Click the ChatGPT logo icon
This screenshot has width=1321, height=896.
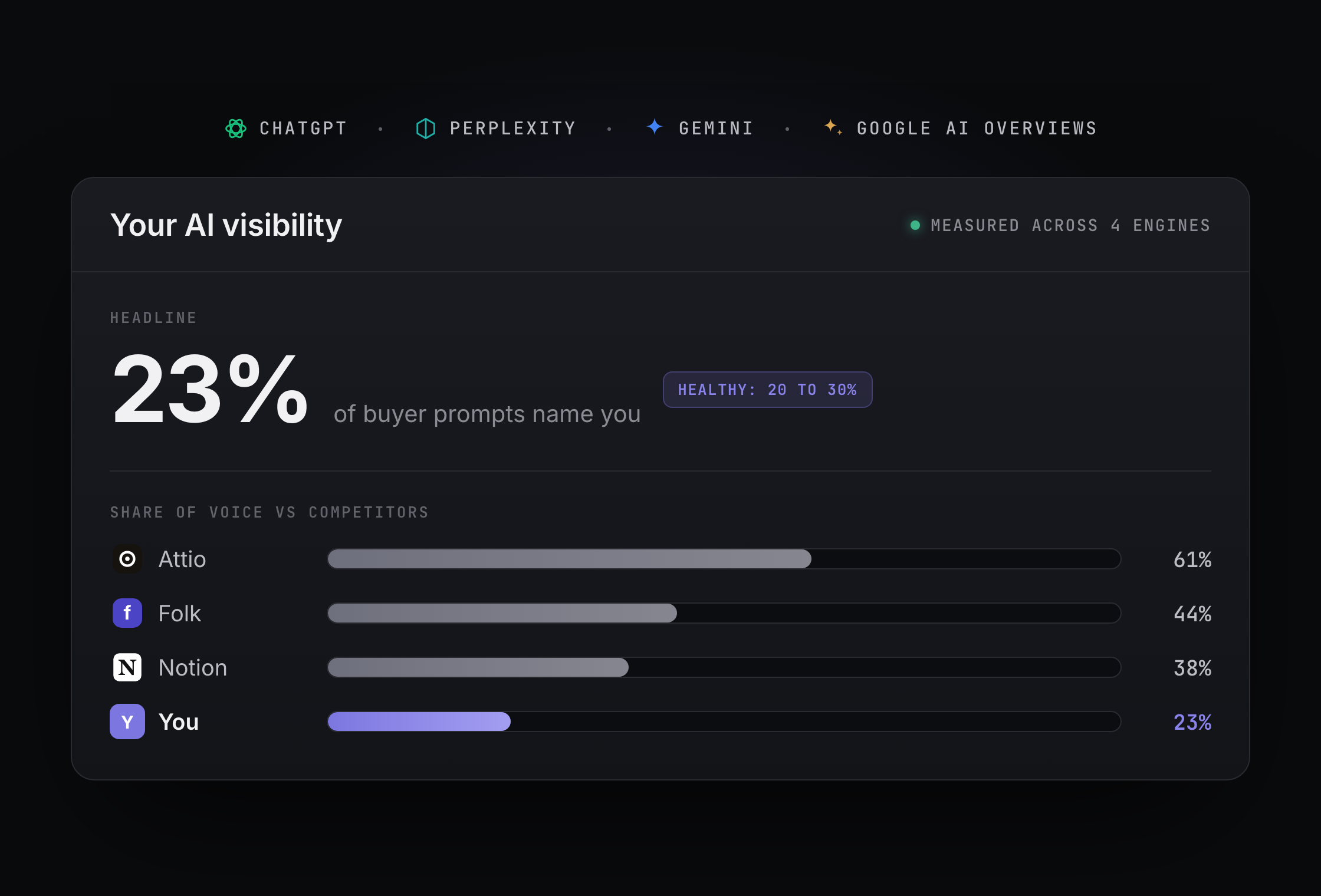(x=236, y=129)
